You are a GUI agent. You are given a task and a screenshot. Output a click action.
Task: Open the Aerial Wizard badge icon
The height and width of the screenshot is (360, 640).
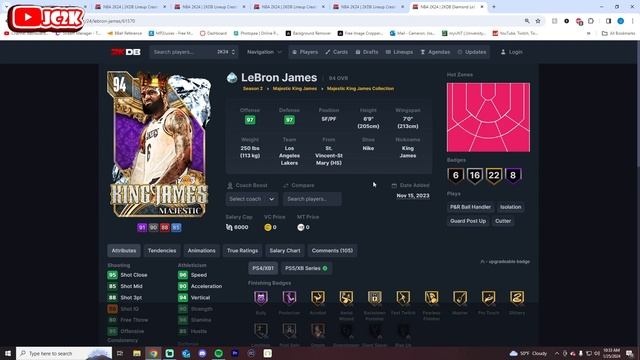pos(346,298)
